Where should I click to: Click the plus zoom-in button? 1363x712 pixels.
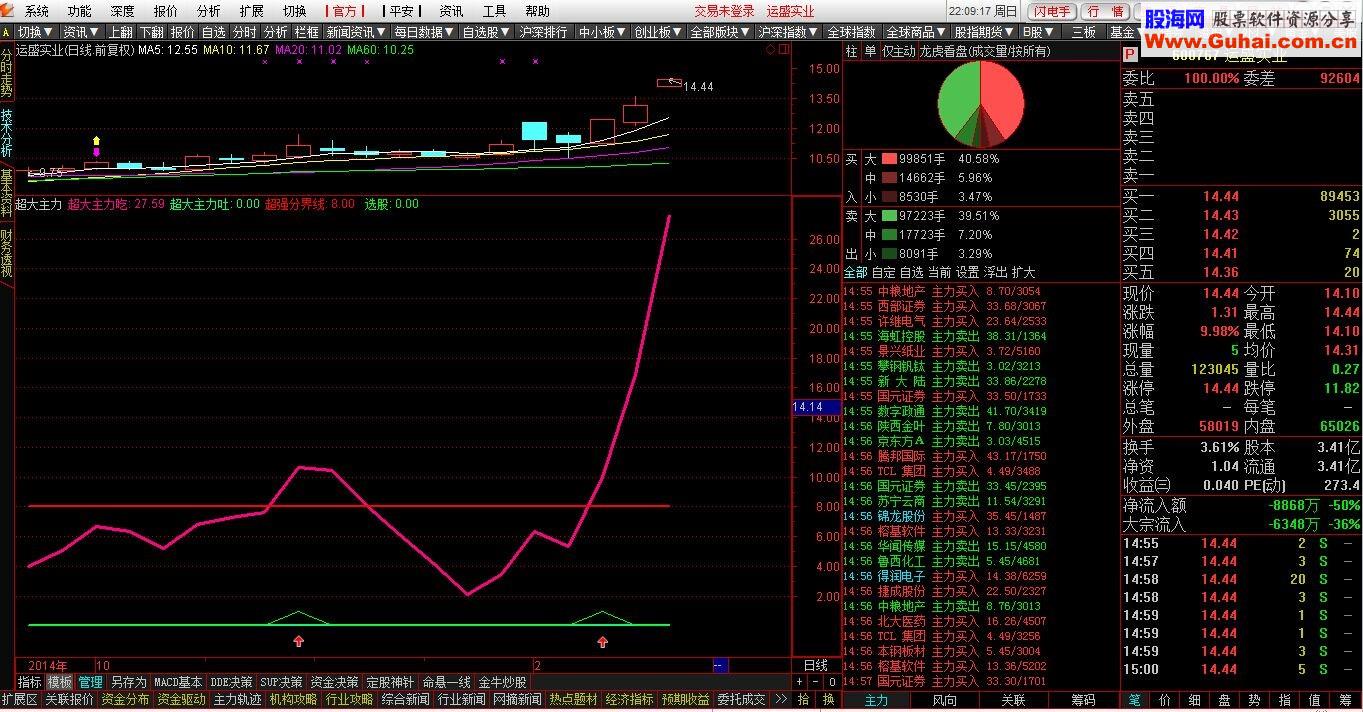[x=801, y=682]
